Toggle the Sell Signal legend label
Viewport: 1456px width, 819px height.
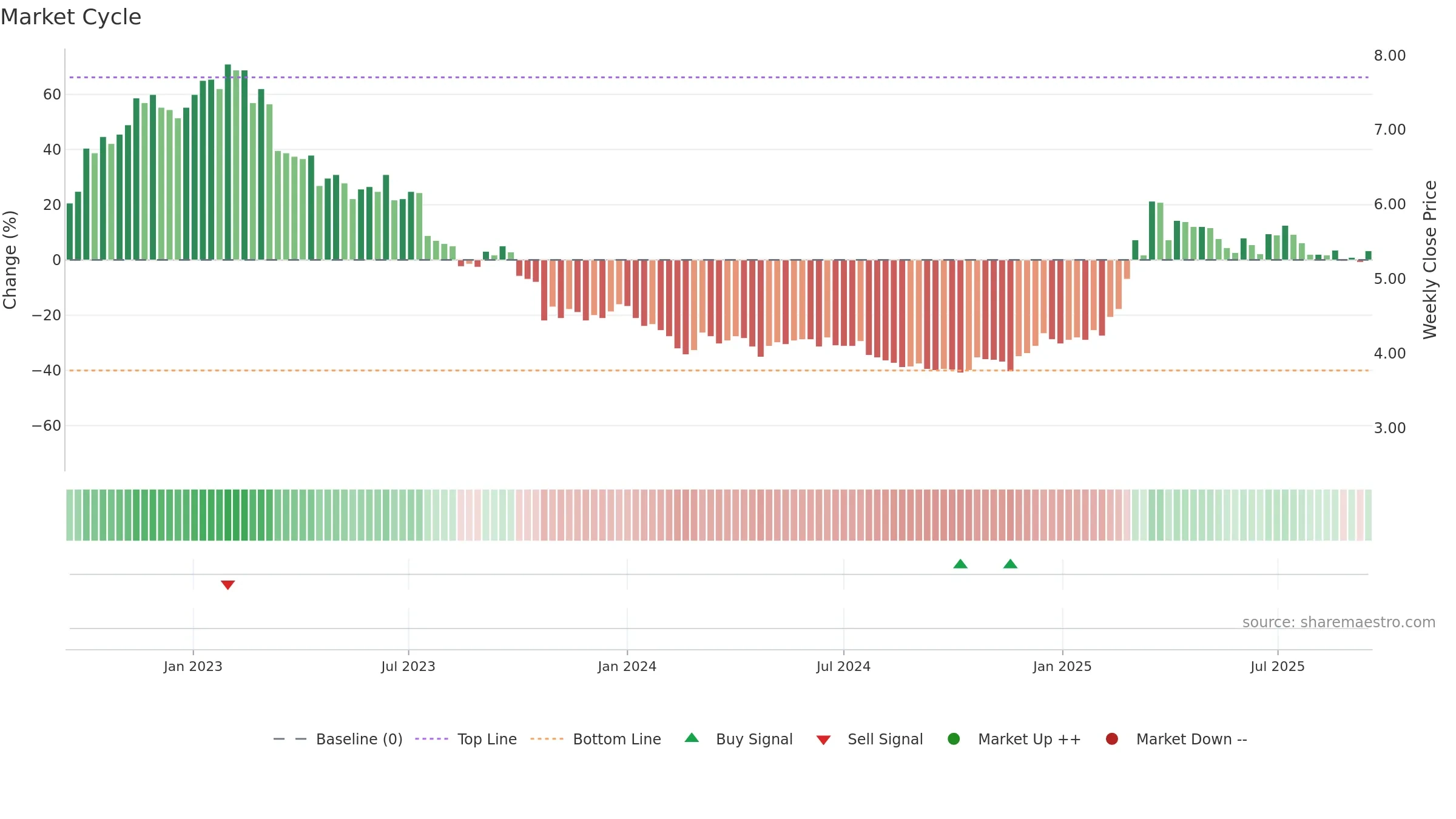pos(885,740)
